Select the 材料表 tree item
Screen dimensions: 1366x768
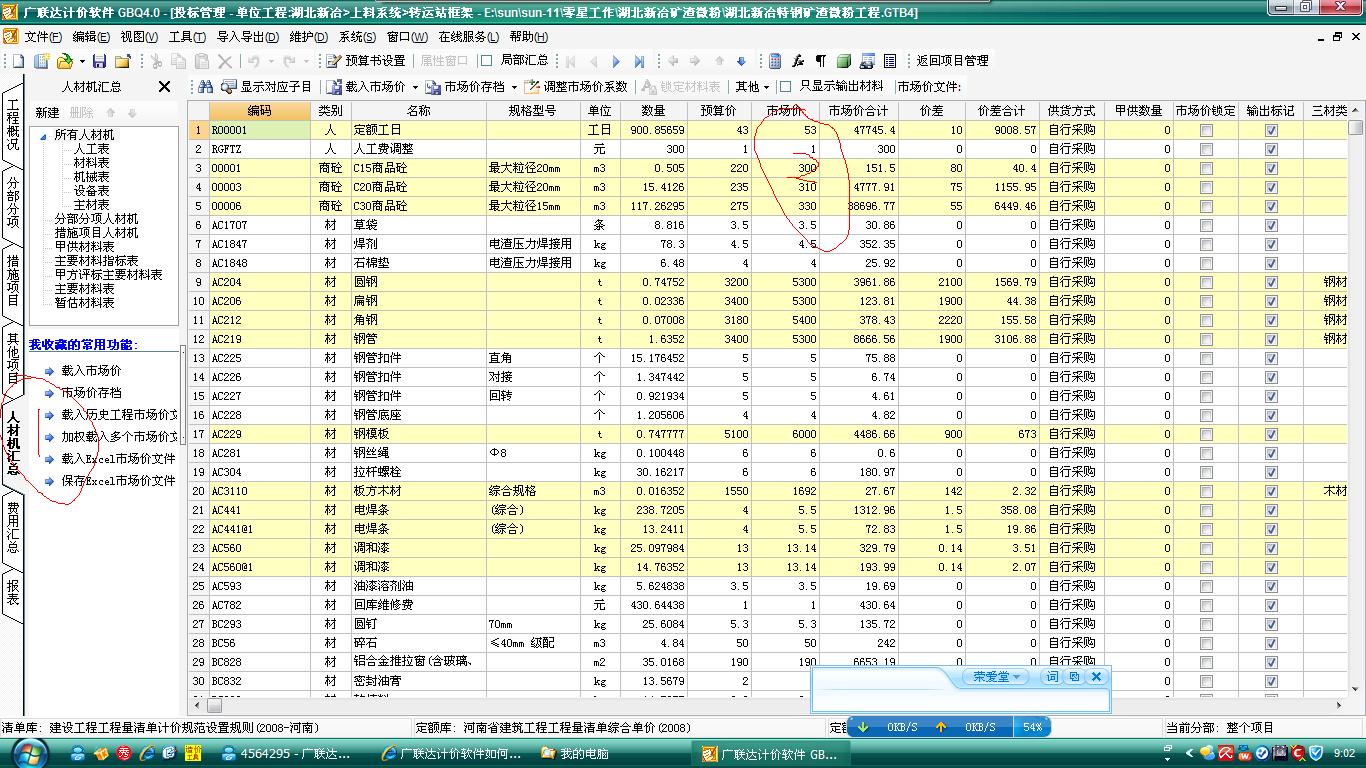(x=91, y=163)
